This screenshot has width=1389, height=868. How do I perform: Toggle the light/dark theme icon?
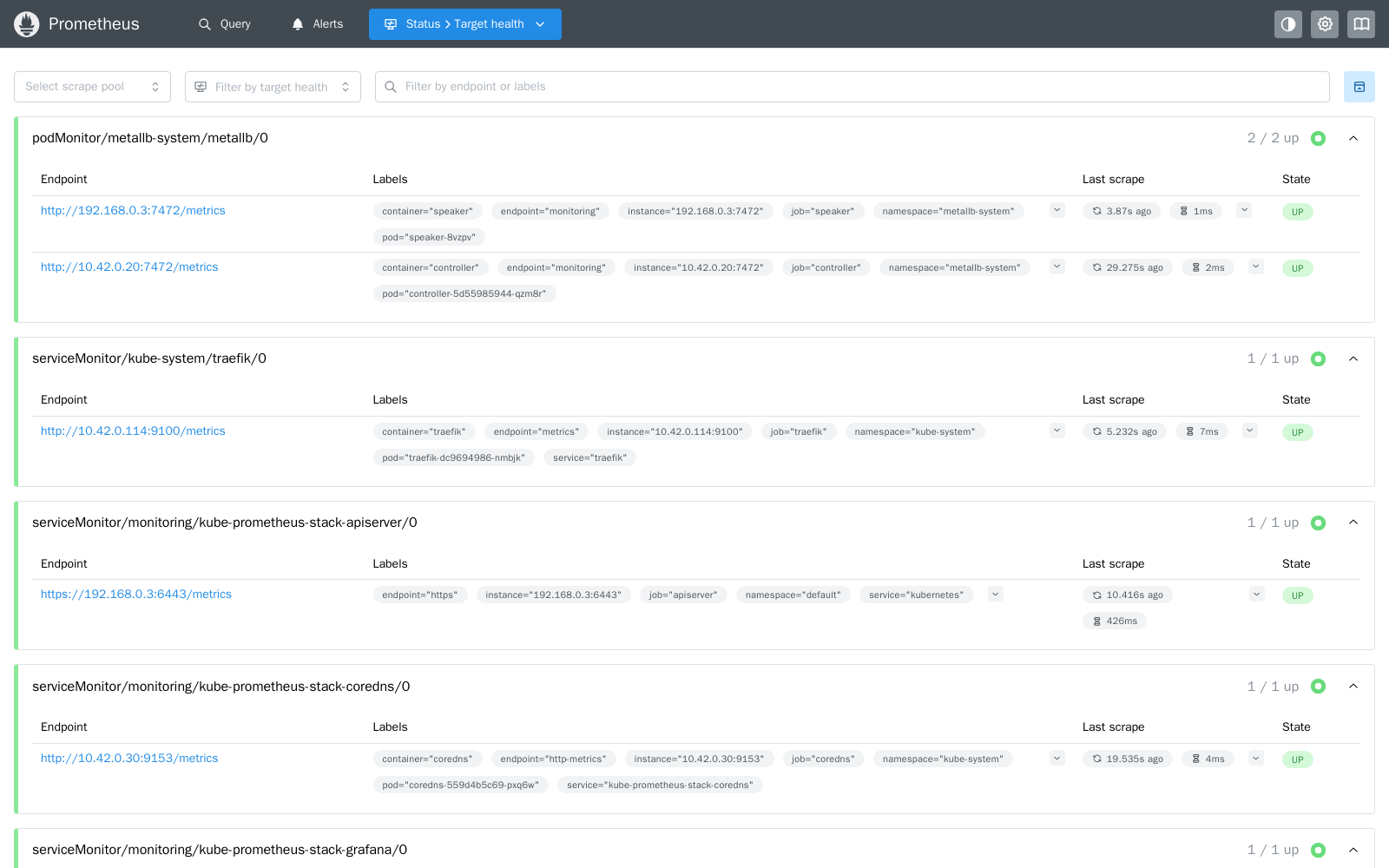click(x=1288, y=24)
